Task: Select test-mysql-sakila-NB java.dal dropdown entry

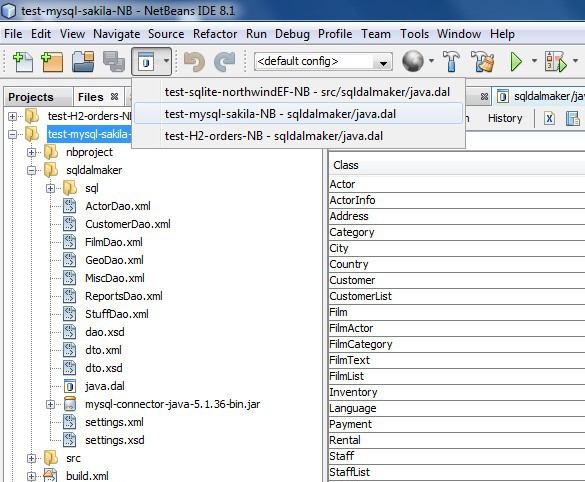Action: click(x=298, y=114)
